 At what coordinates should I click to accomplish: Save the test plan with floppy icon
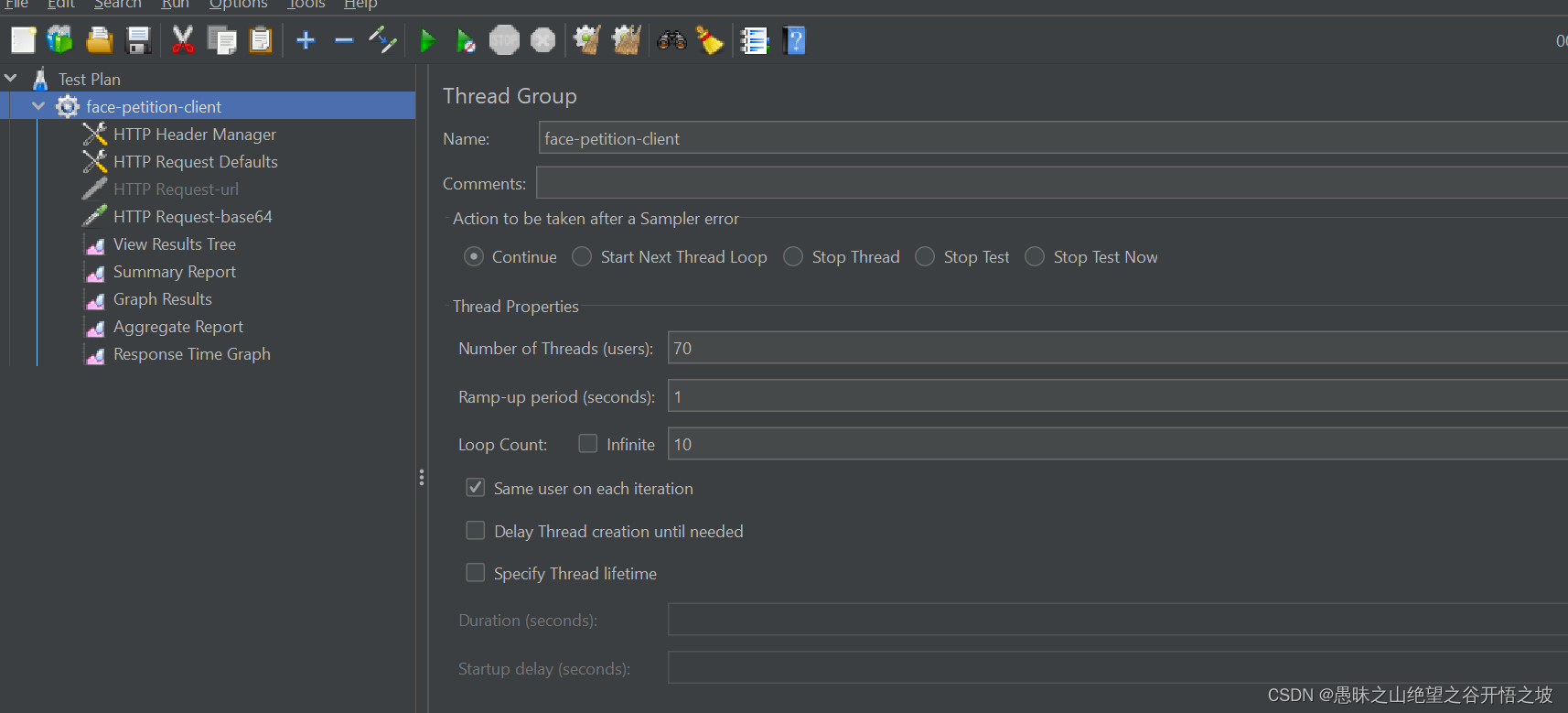coord(138,40)
